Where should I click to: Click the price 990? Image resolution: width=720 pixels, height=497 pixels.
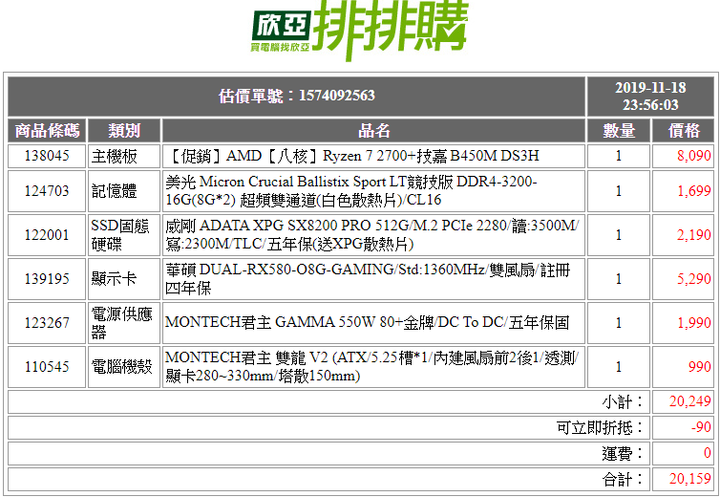[683, 367]
